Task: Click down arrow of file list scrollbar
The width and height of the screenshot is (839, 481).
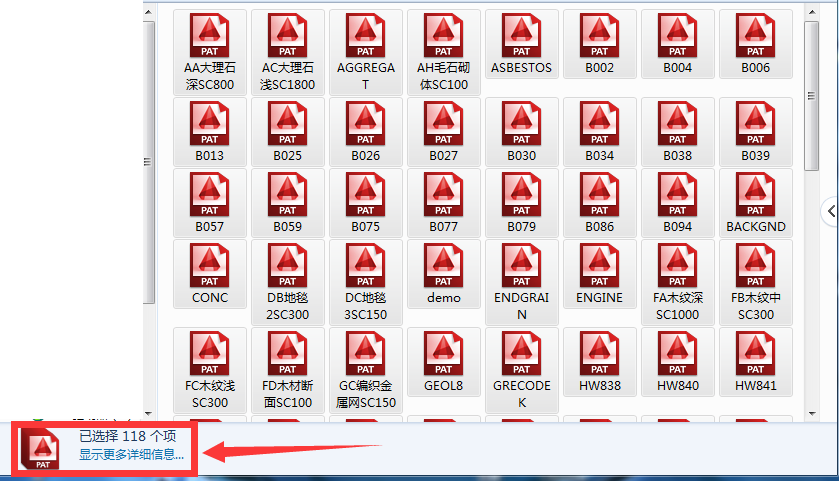Action: coord(812,414)
